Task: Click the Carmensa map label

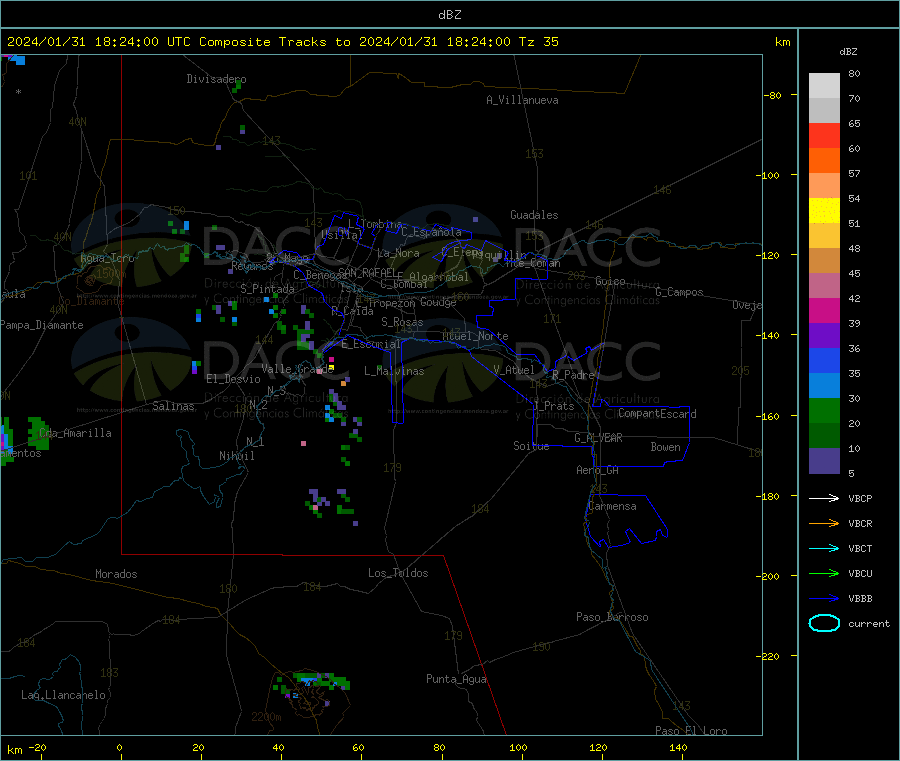Action: 612,506
